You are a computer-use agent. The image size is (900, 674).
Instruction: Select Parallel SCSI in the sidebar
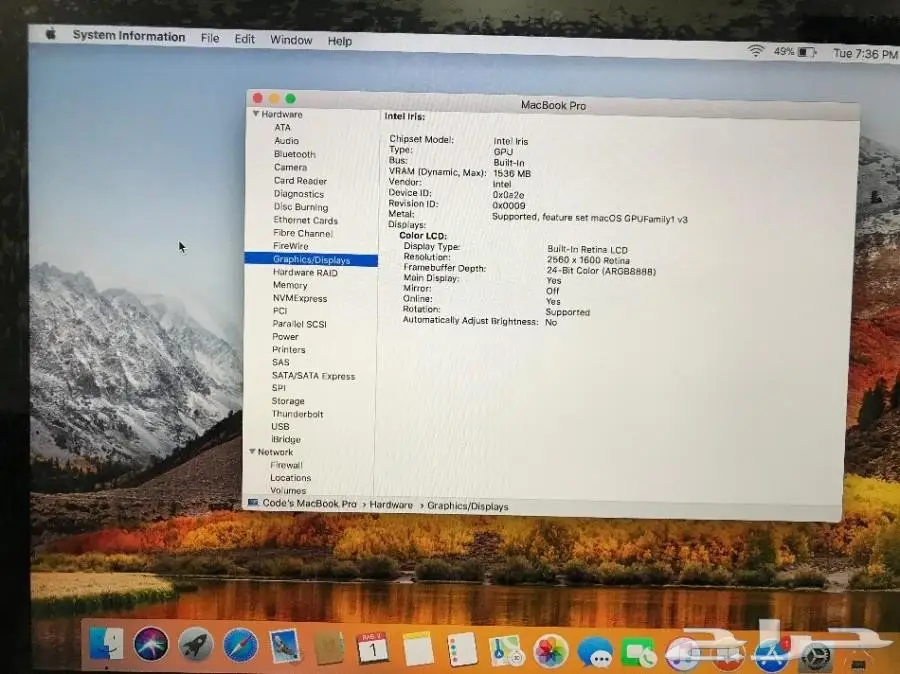coord(299,324)
